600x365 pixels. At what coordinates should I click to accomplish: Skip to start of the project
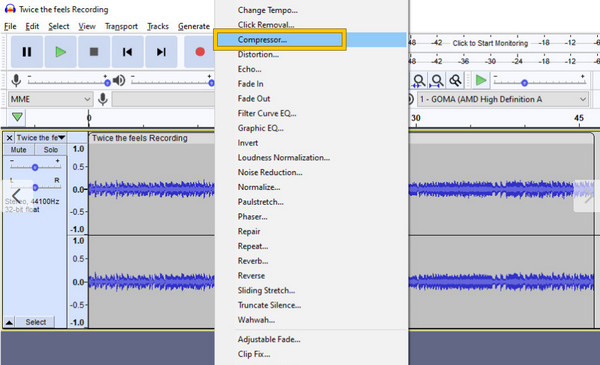coord(127,52)
